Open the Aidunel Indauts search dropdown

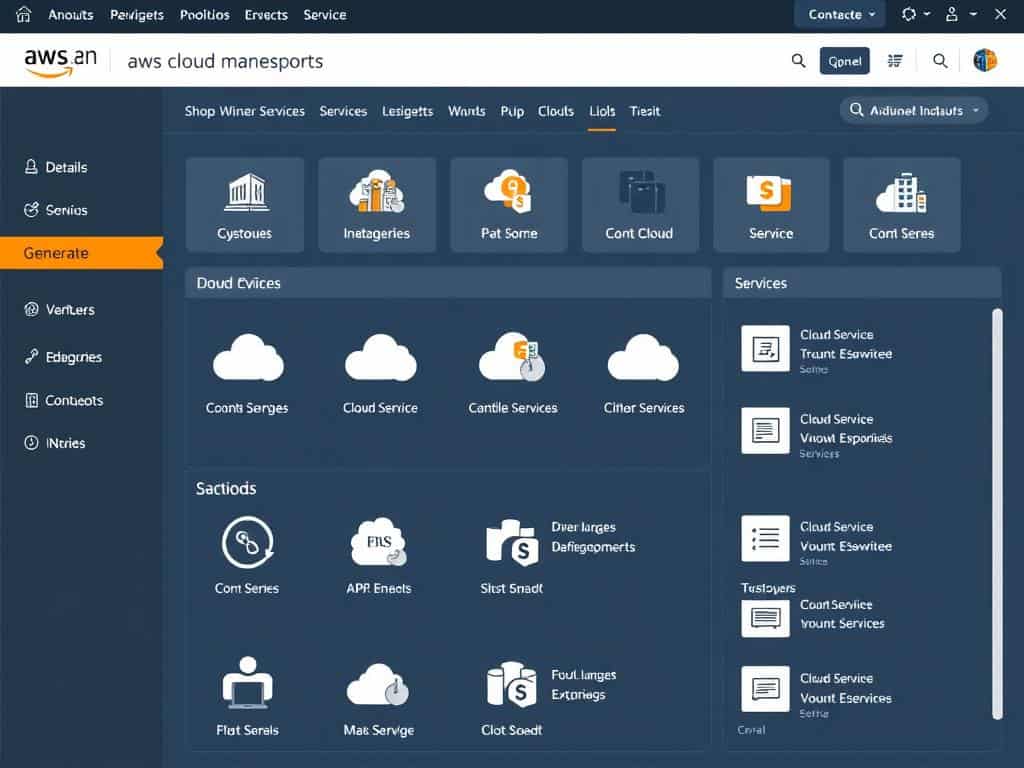[x=914, y=110]
